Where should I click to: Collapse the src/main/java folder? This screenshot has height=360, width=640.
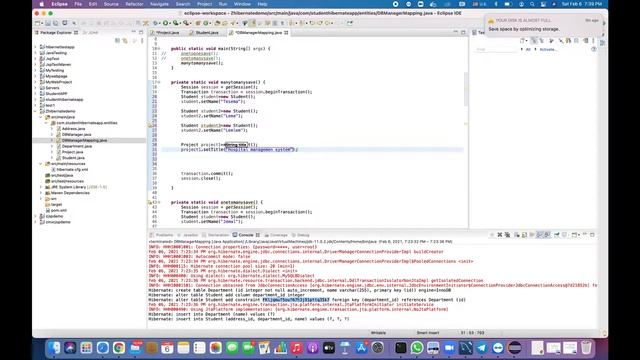[41, 117]
